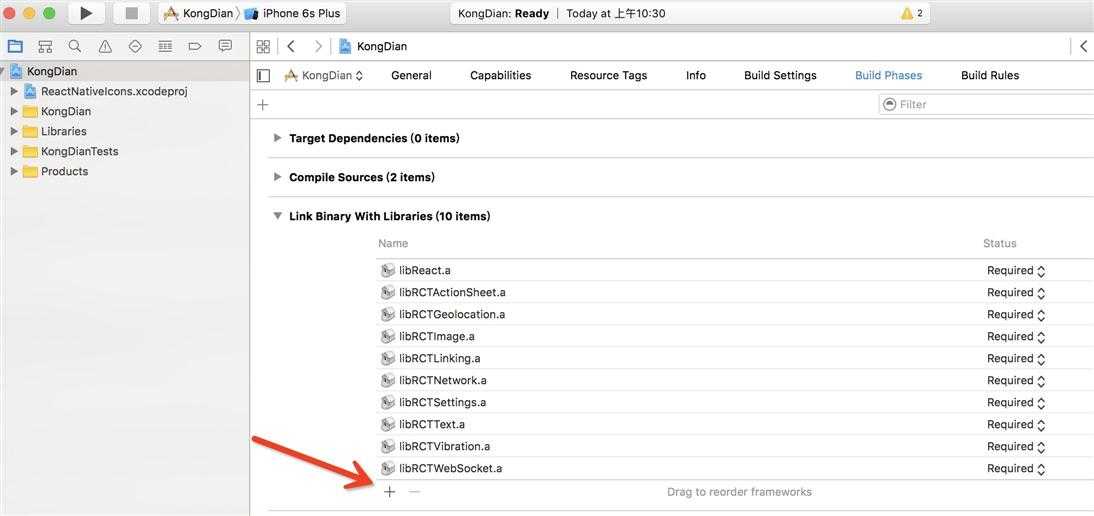Change libRCTText.a Required status

(x=1016, y=424)
